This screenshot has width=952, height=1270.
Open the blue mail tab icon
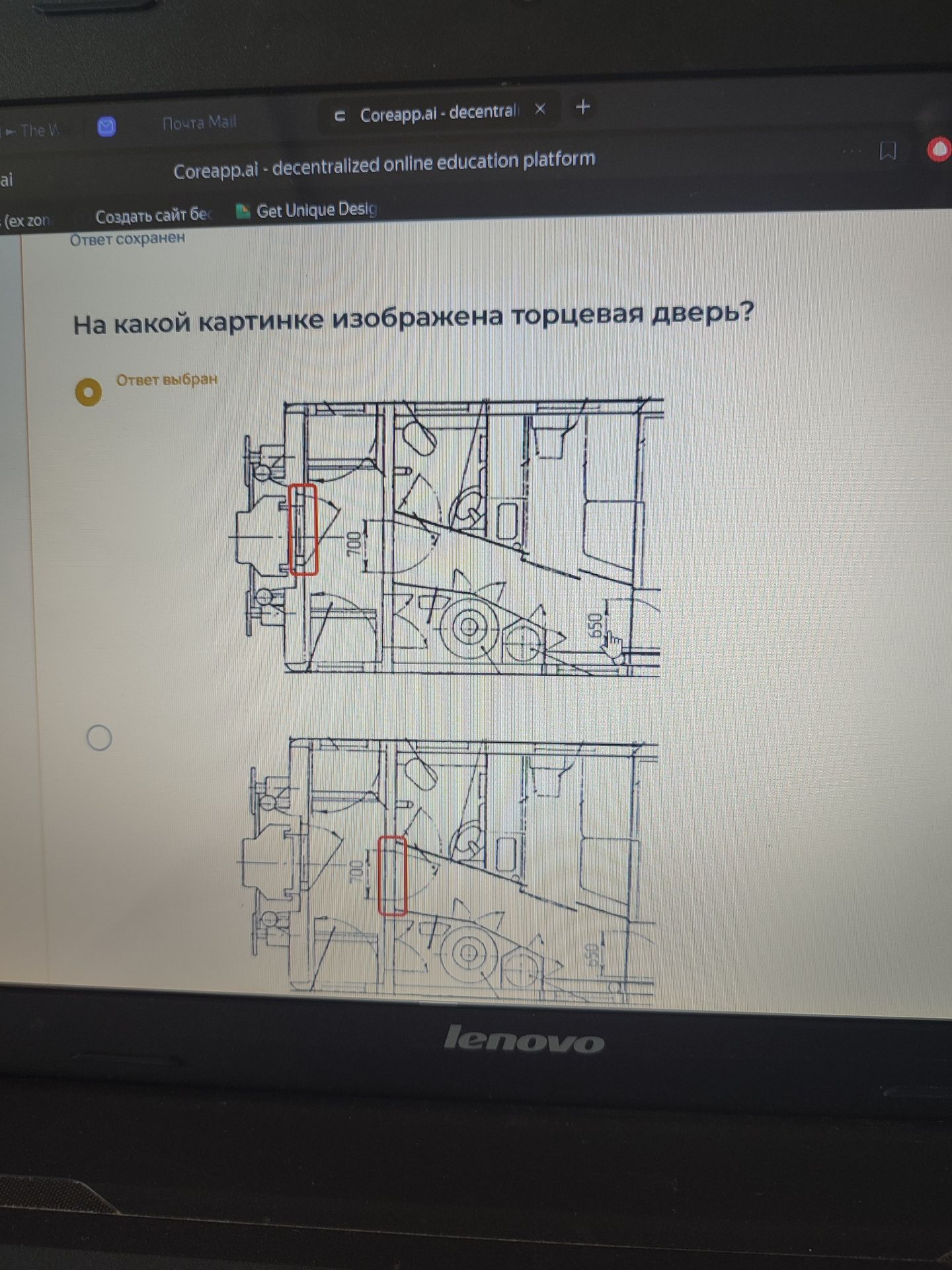(x=106, y=126)
